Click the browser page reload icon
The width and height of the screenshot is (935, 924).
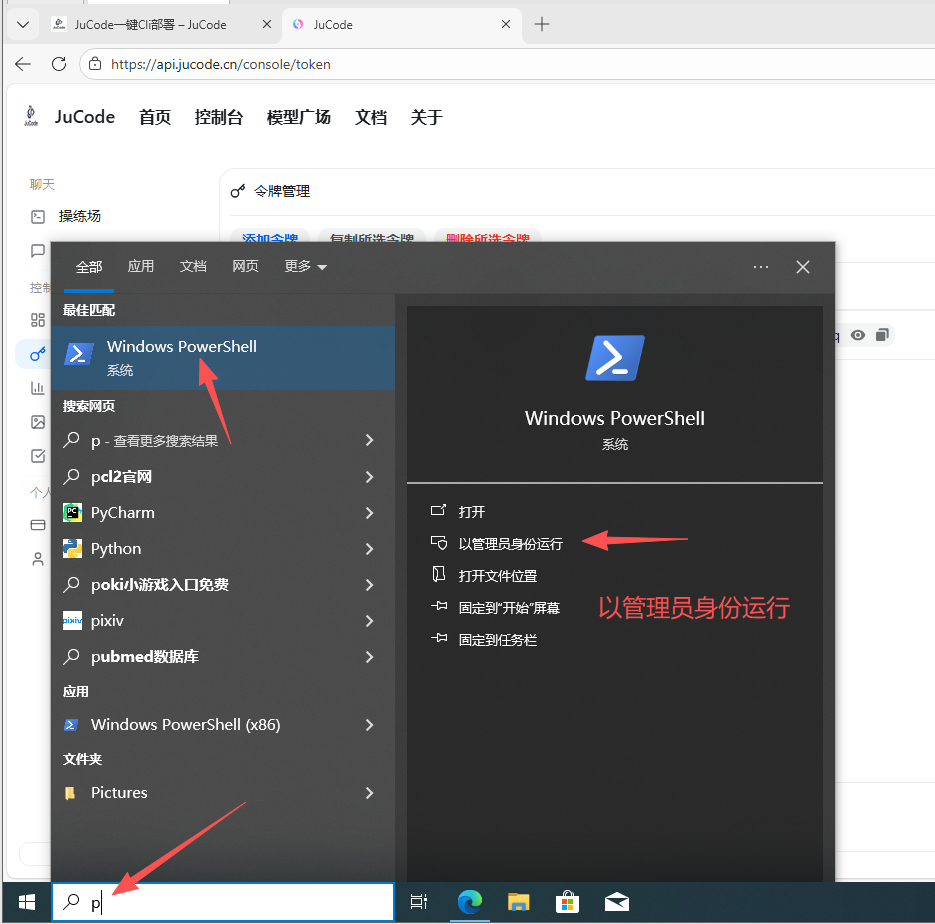[59, 64]
